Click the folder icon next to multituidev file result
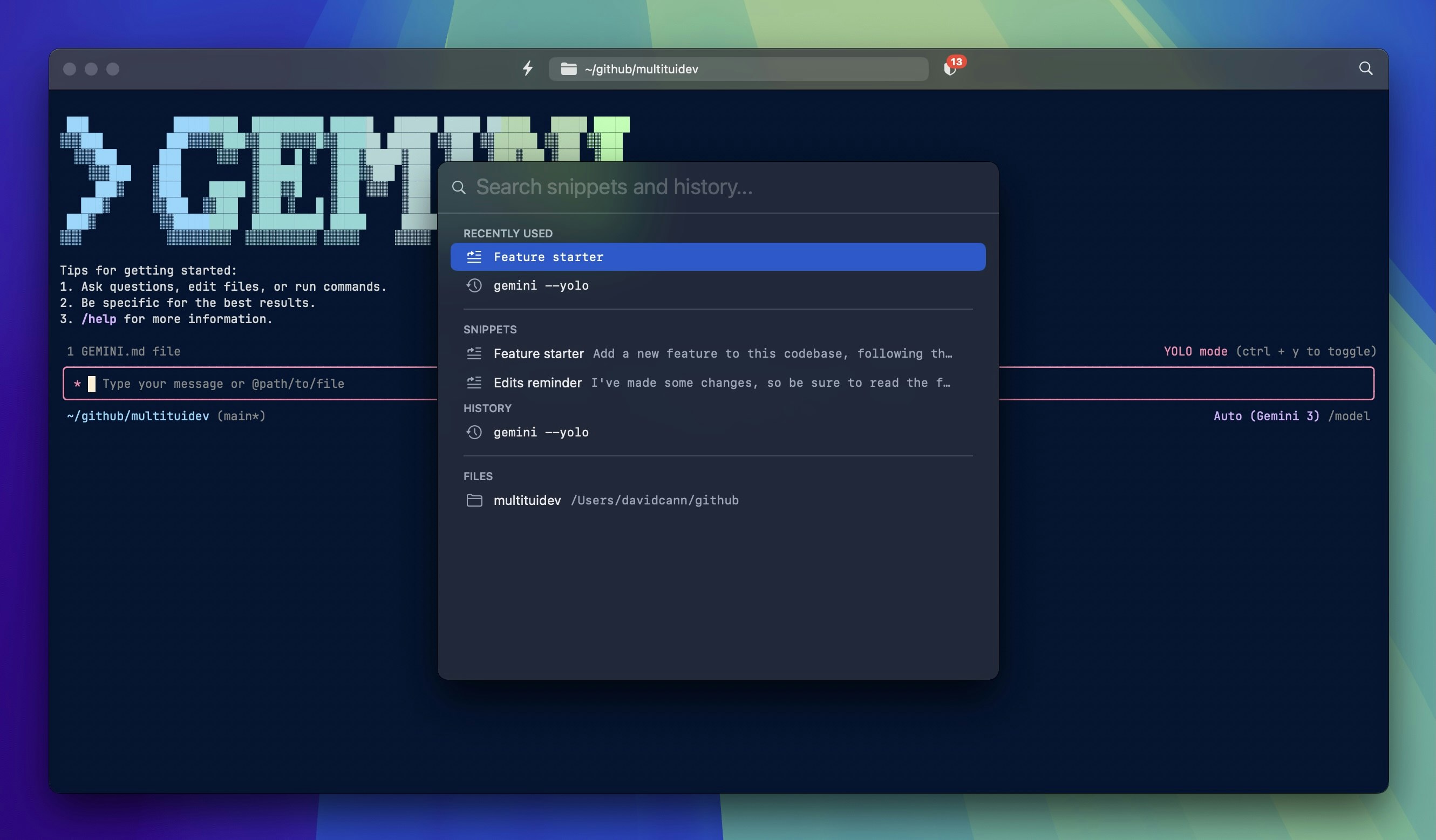This screenshot has height=840, width=1436. (474, 500)
